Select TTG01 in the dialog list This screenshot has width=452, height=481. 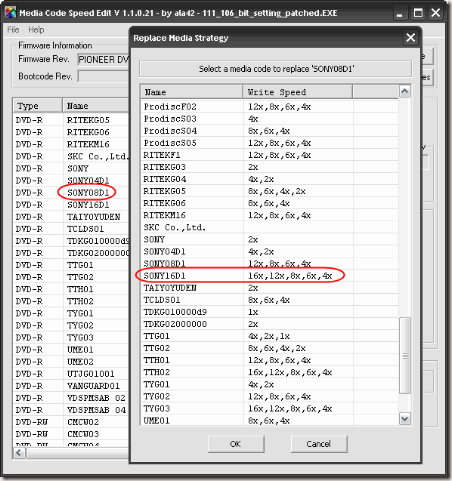(x=269, y=336)
